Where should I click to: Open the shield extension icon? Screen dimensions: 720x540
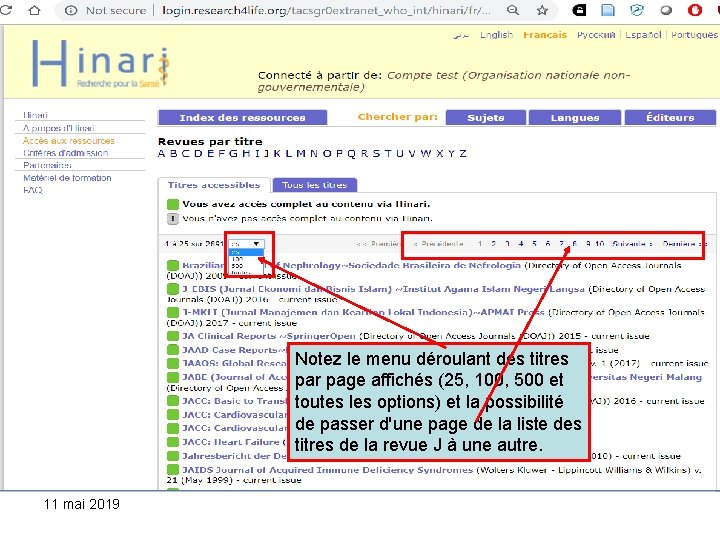(x=636, y=10)
